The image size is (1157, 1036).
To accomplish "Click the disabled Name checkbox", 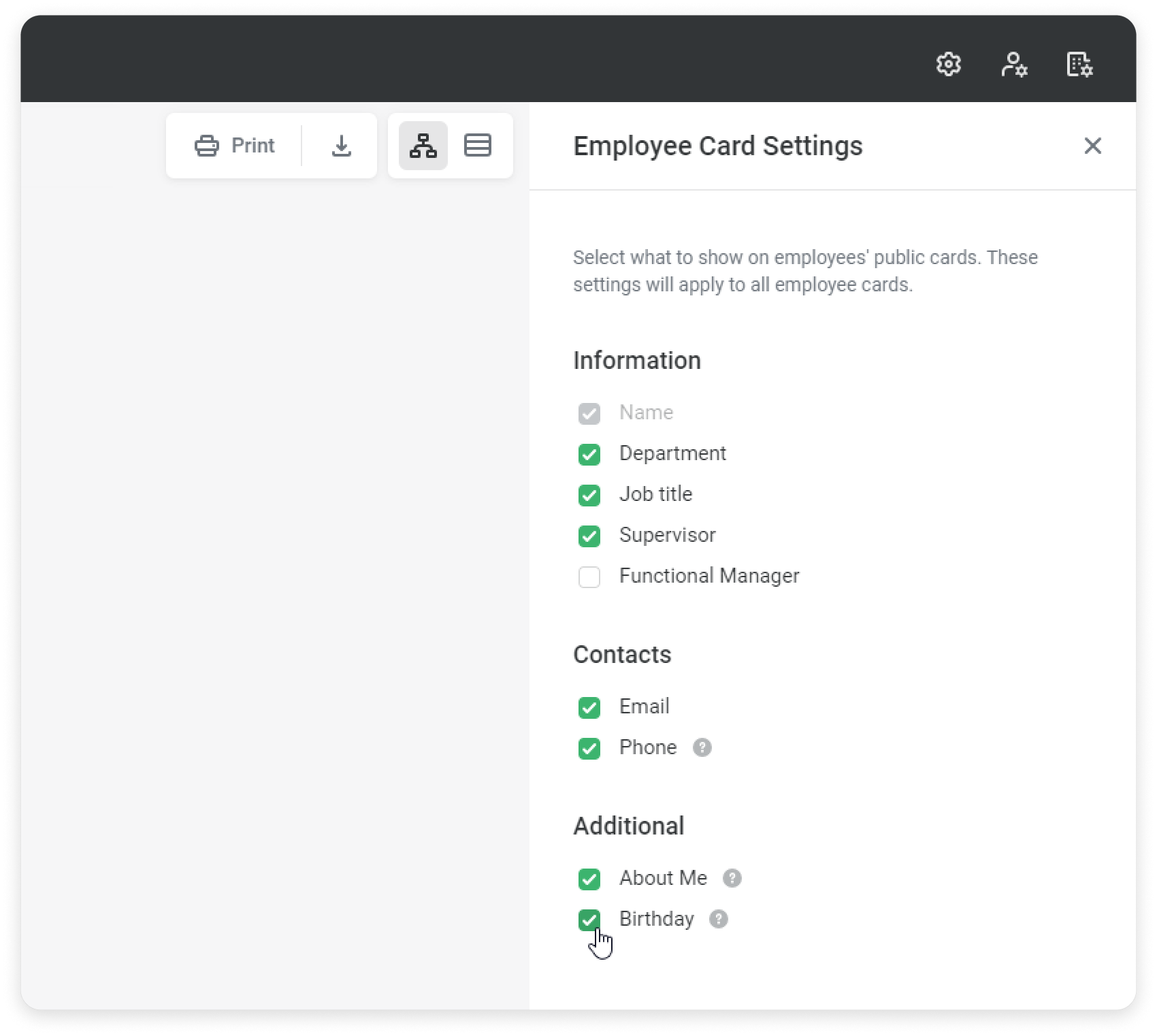I will tap(589, 413).
